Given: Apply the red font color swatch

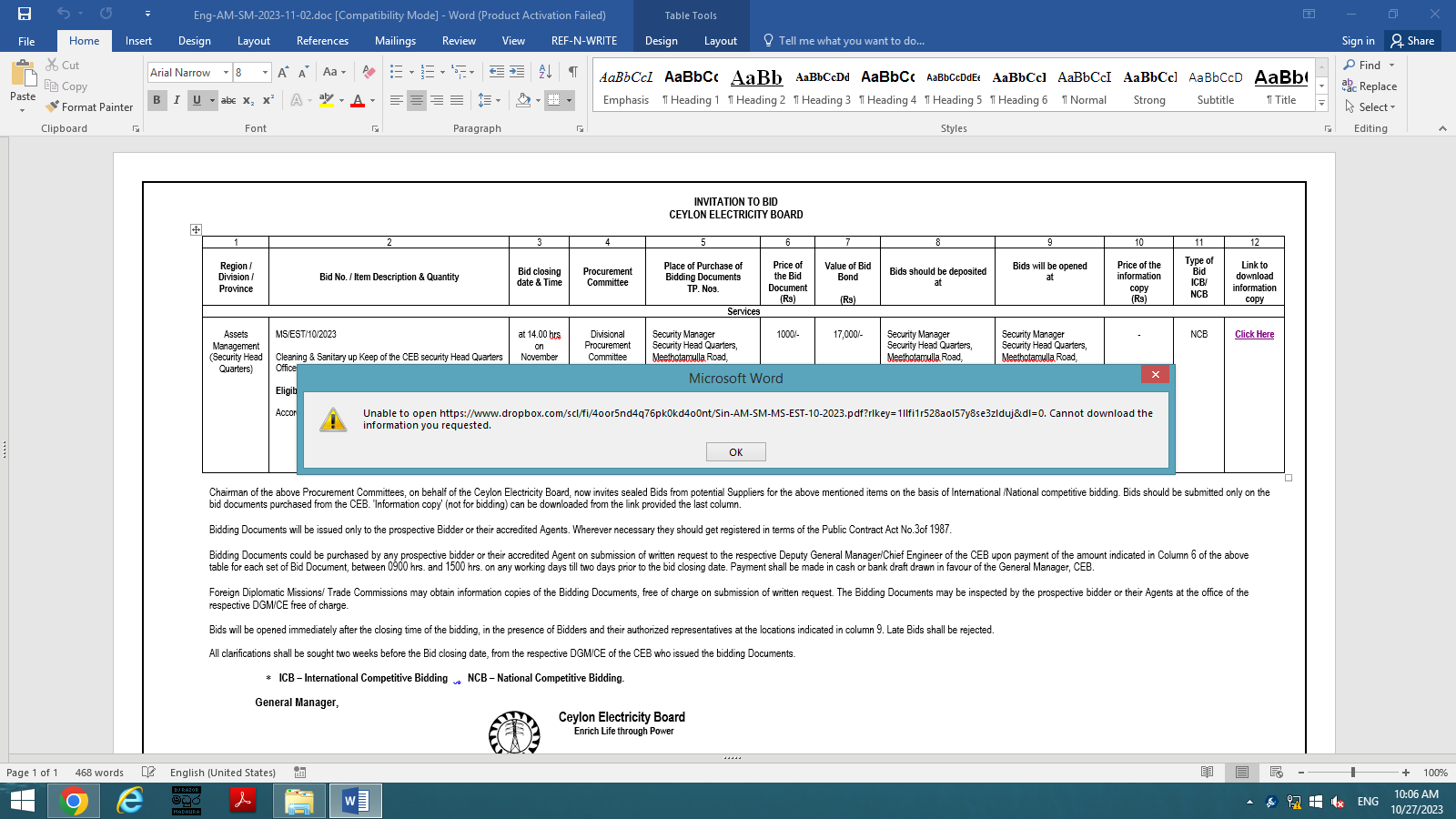Looking at the screenshot, I should point(358,100).
